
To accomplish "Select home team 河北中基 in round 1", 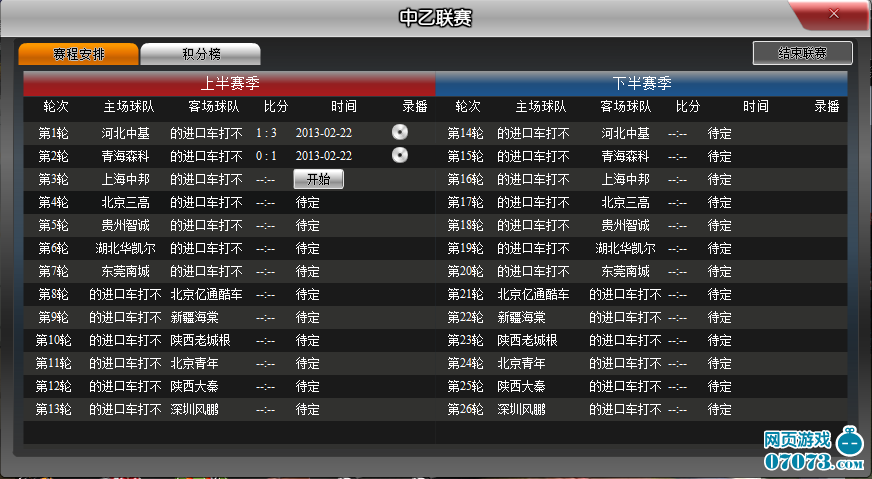I will pyautogui.click(x=125, y=133).
